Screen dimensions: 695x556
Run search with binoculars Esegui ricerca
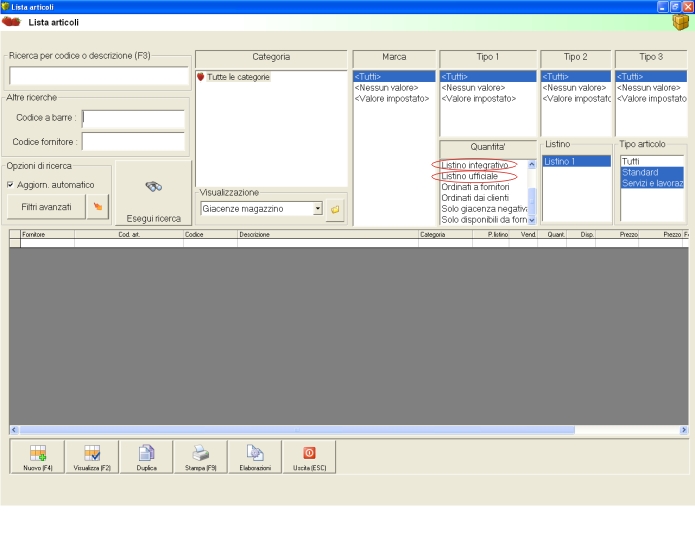click(x=153, y=193)
